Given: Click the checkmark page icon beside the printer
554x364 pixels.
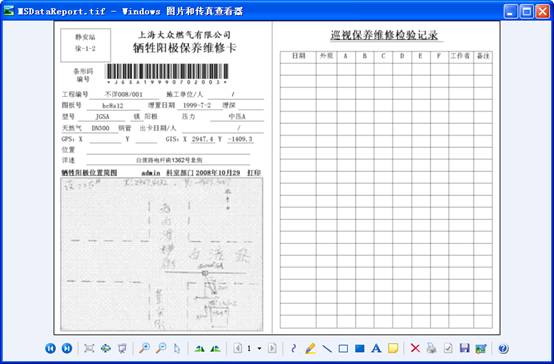Looking at the screenshot, I should pos(448,348).
